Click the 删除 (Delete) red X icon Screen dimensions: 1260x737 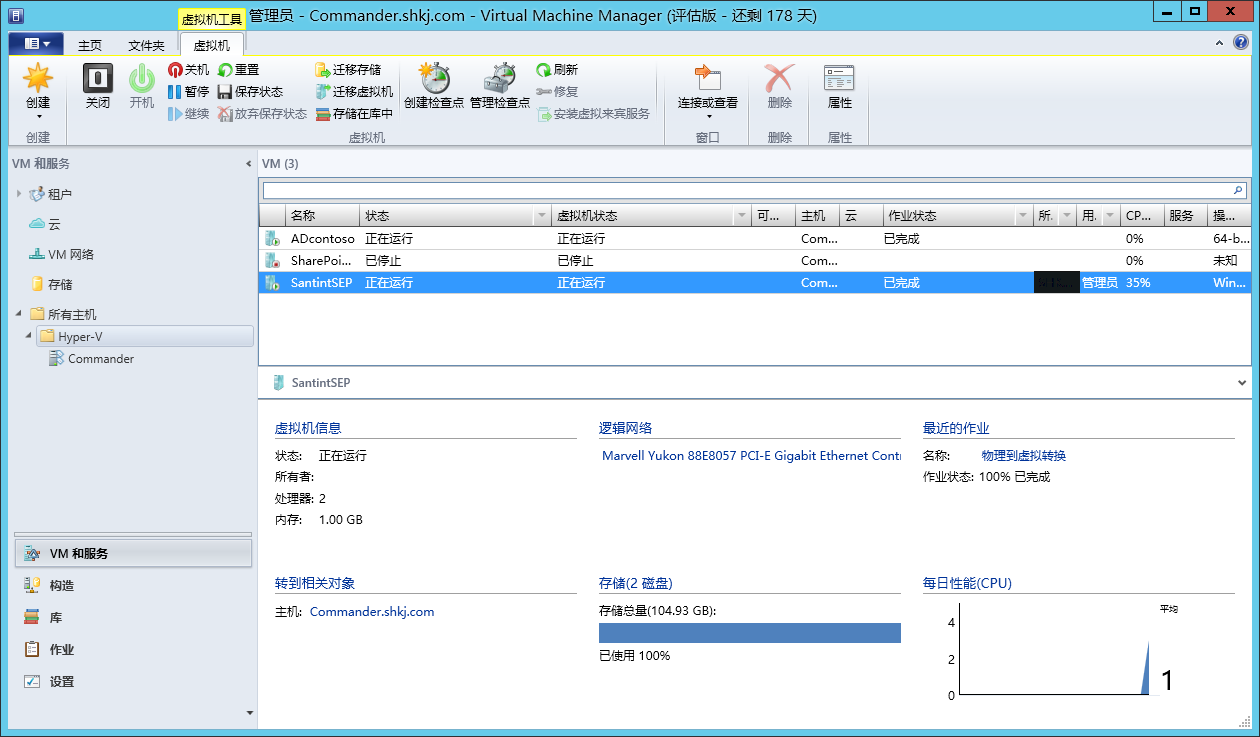click(x=779, y=78)
